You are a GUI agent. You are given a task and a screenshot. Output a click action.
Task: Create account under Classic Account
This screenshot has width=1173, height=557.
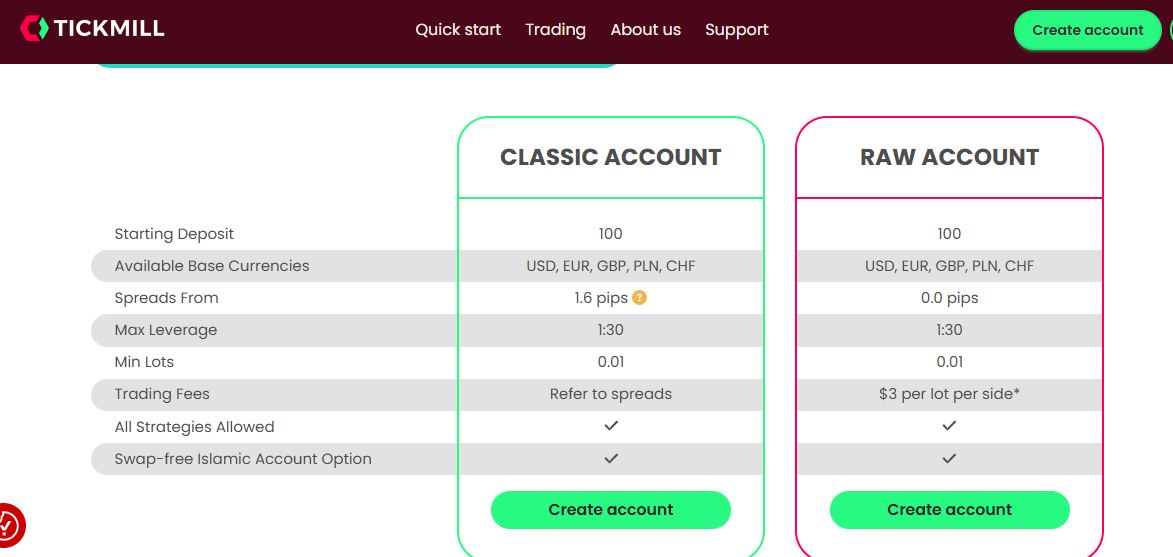[x=611, y=510]
